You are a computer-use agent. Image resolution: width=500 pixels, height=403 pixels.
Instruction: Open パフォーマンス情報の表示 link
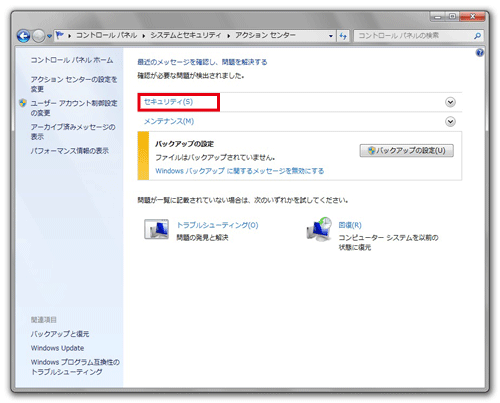pyautogui.click(x=70, y=151)
